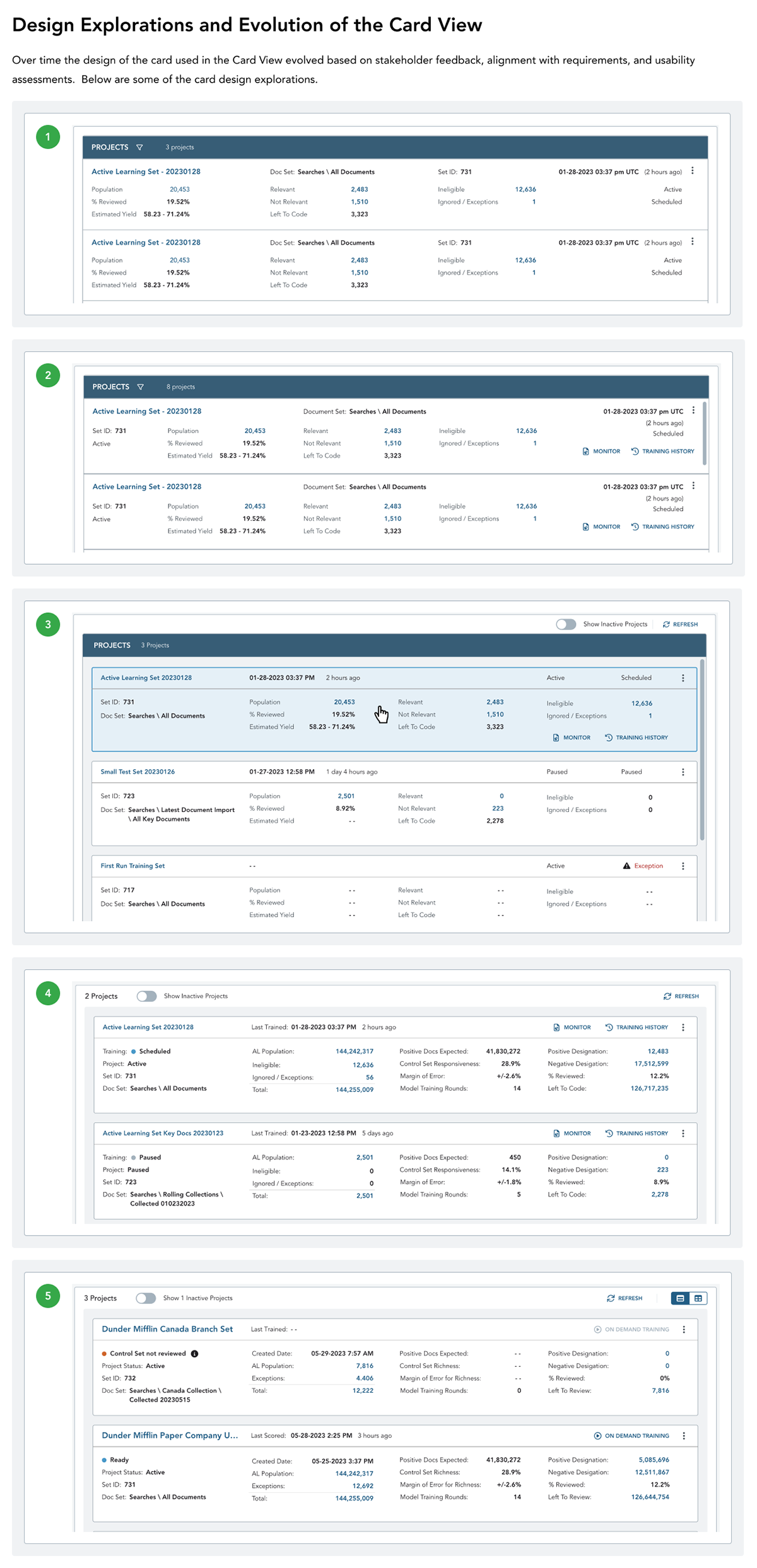Screen dimensions: 757x1568
Task: Click the Control Set not reviewed status label
Action: (148, 1354)
